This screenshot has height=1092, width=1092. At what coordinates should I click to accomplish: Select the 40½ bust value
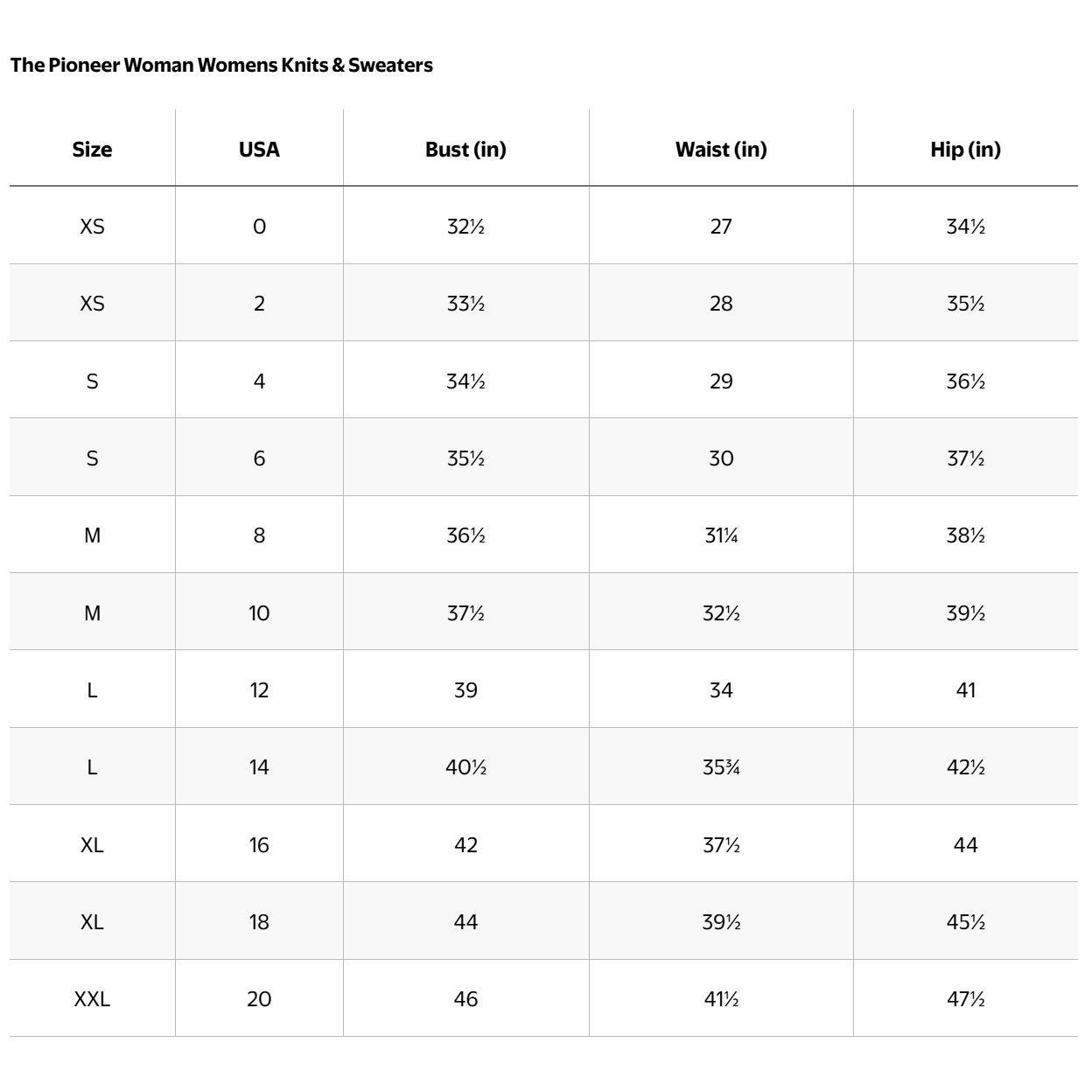click(465, 767)
